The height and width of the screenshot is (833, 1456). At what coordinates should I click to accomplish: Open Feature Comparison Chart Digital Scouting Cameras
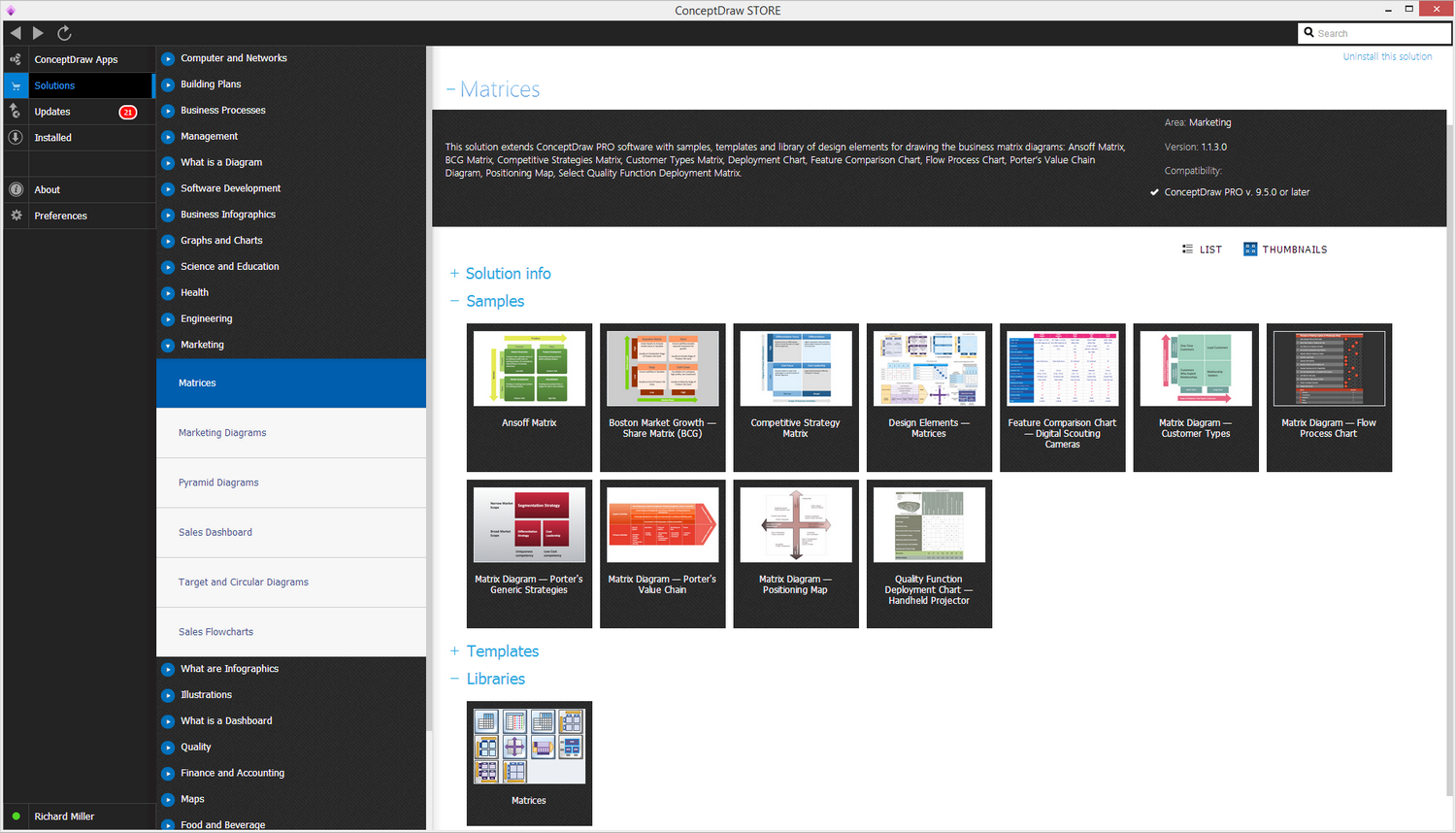tap(1062, 397)
